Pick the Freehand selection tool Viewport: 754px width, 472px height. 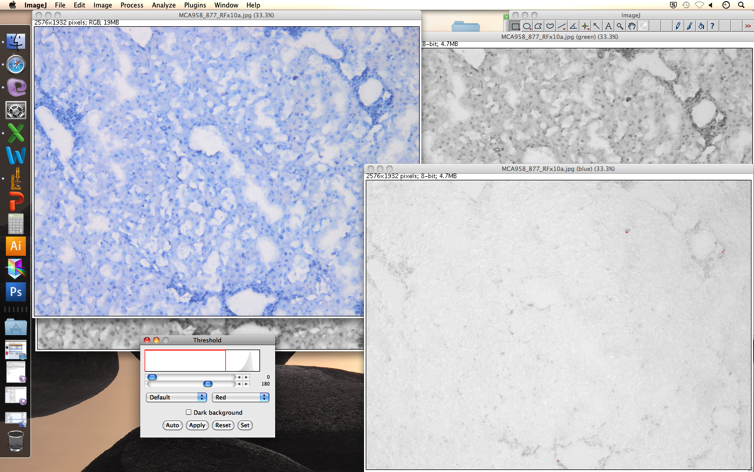tap(550, 26)
